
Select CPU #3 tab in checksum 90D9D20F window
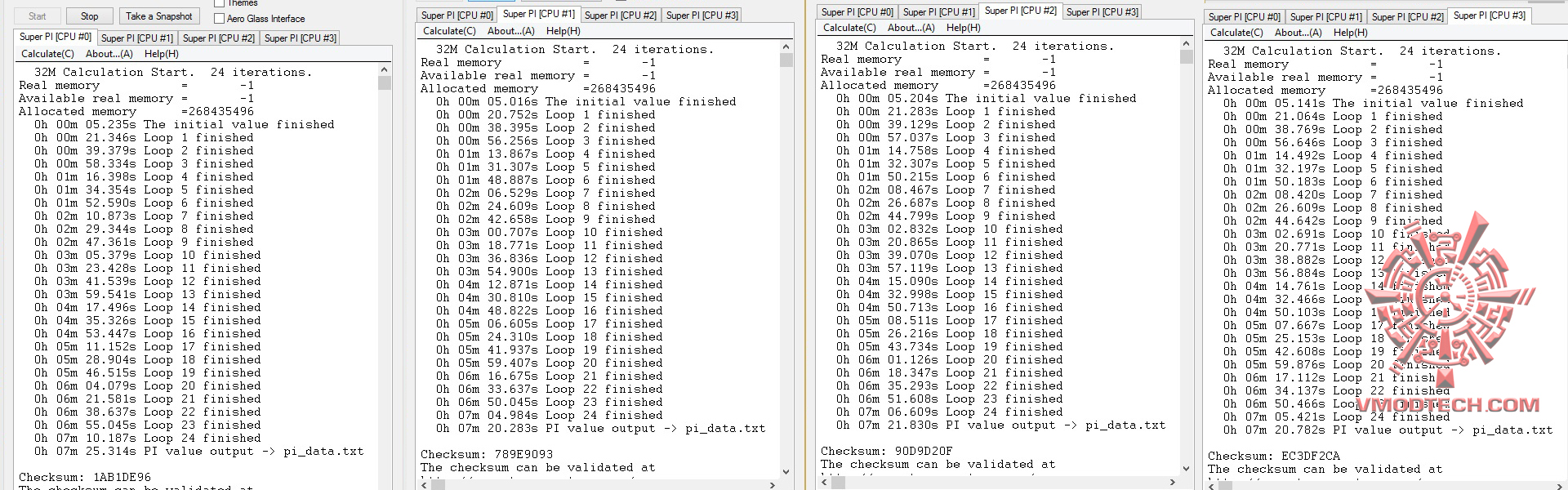[1102, 12]
